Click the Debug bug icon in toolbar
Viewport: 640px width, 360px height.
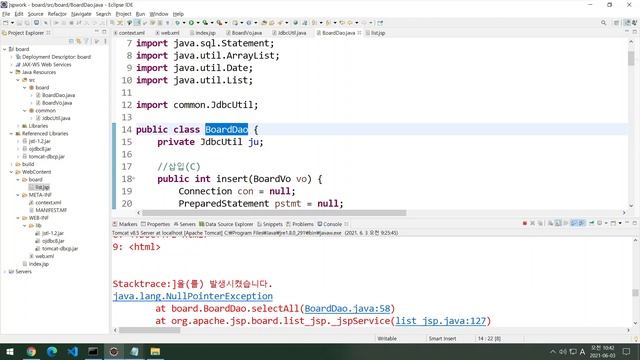click(x=177, y=23)
